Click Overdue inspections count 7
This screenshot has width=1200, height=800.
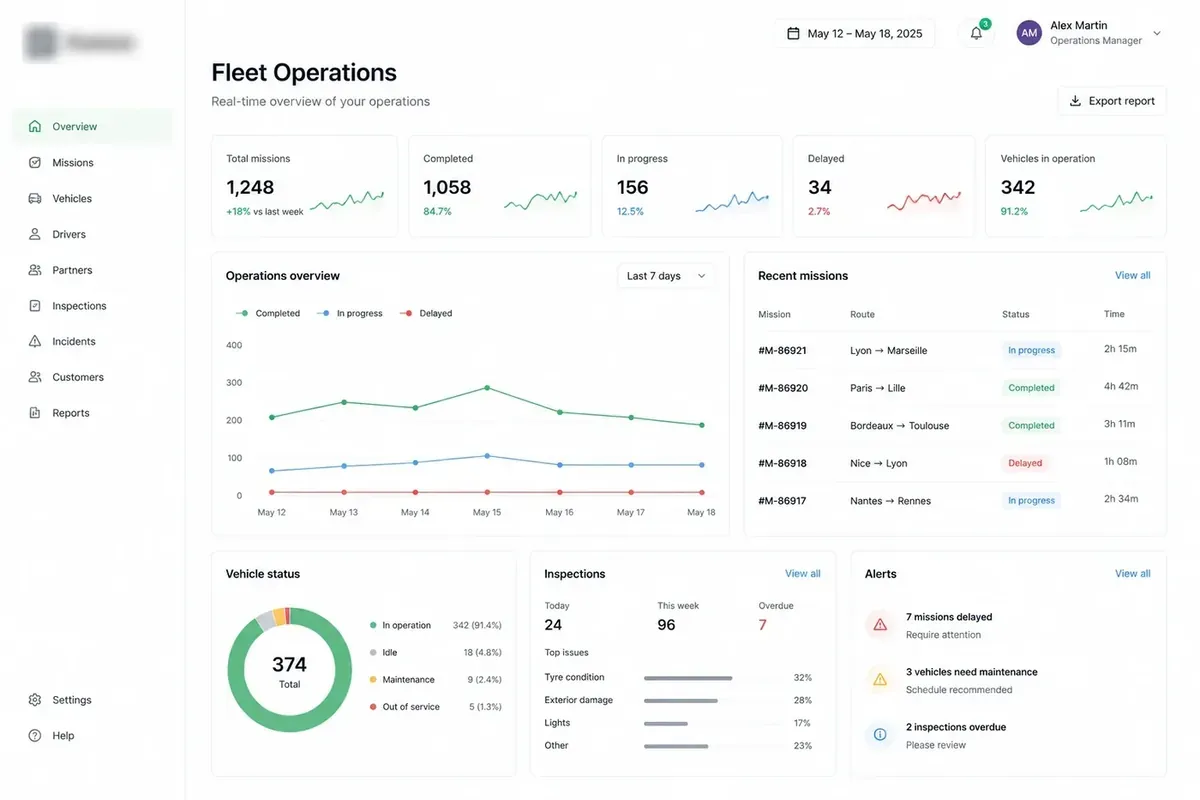point(763,625)
